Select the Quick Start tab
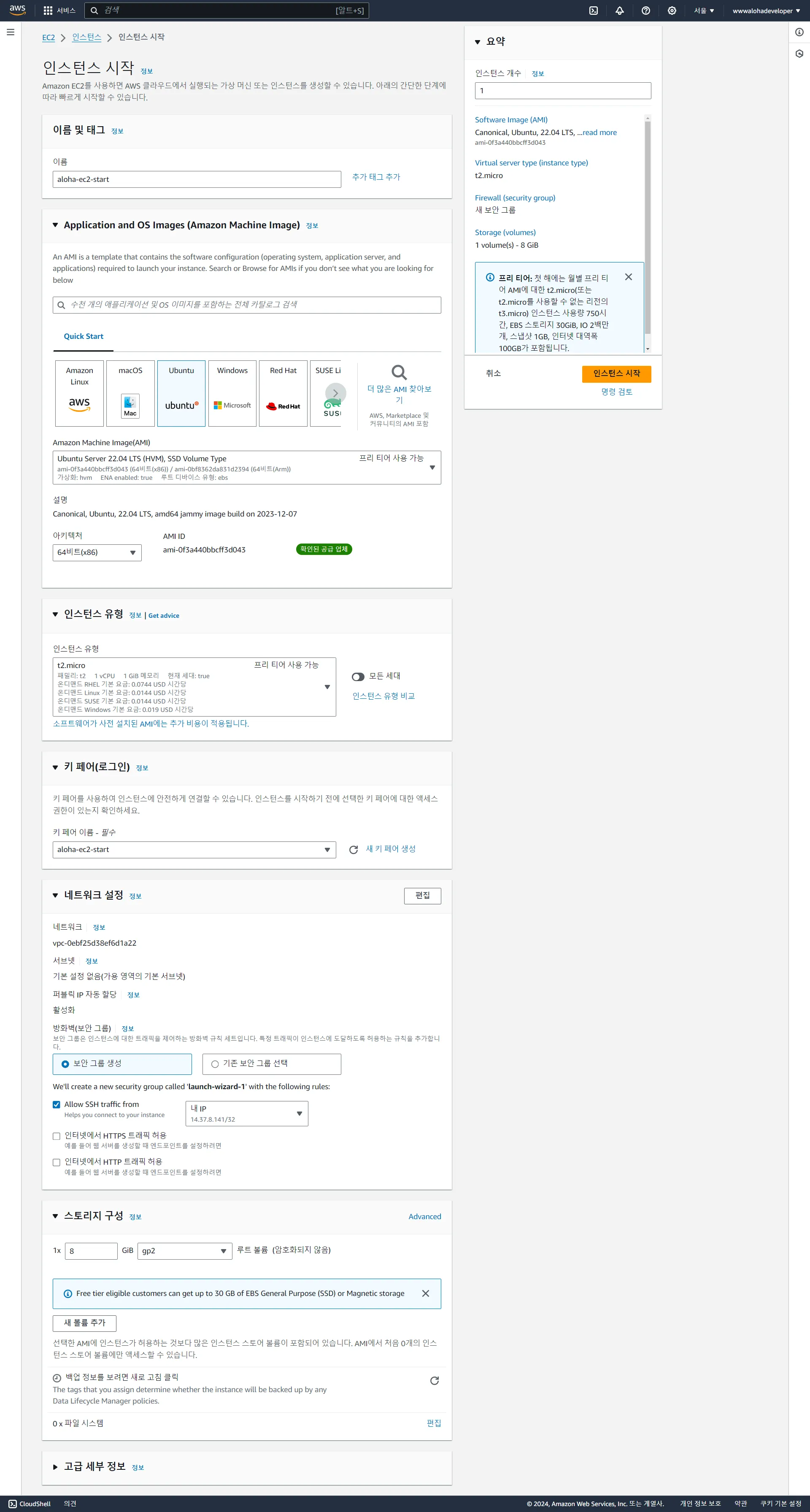810x1512 pixels. (x=84, y=336)
